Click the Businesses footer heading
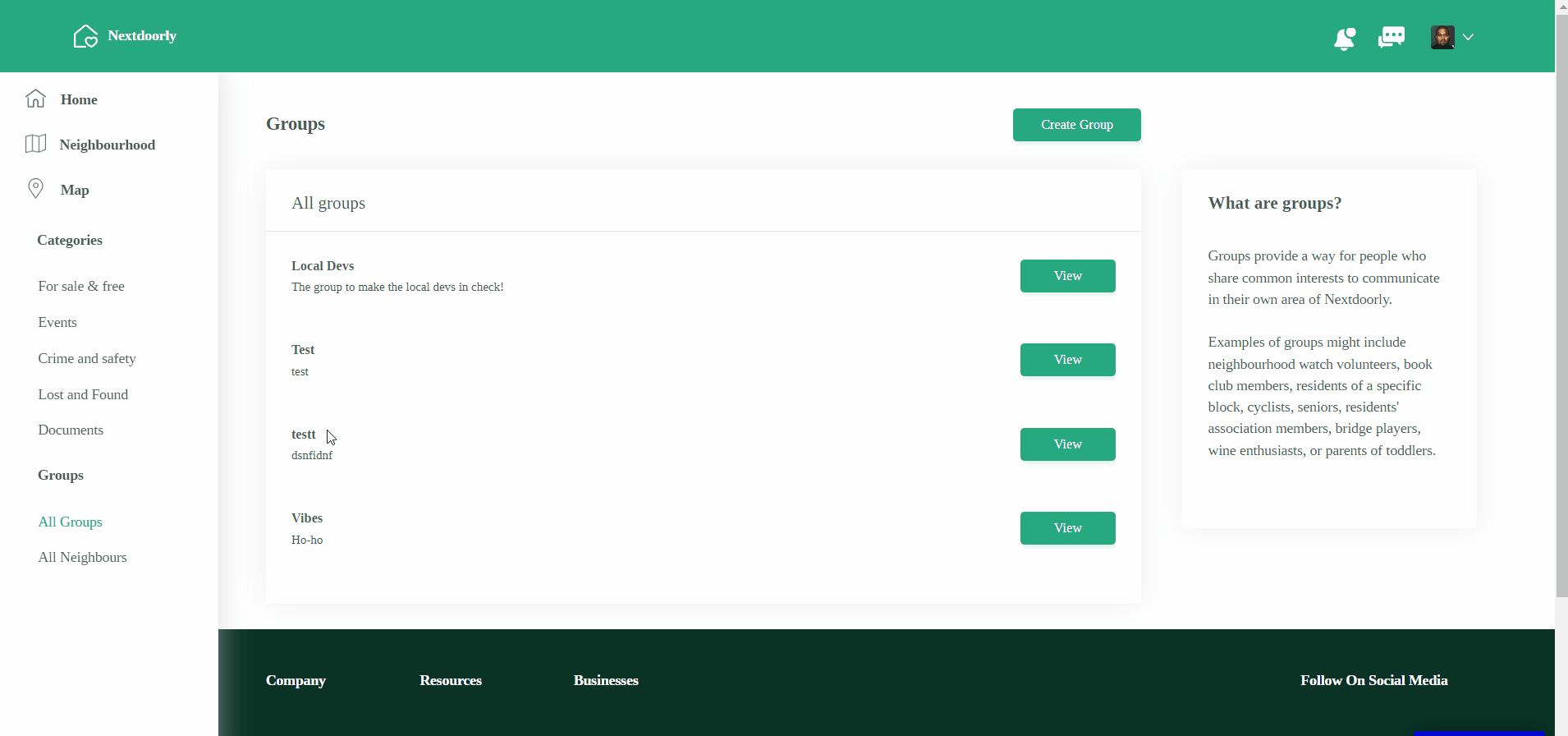The image size is (1568, 736). (606, 680)
